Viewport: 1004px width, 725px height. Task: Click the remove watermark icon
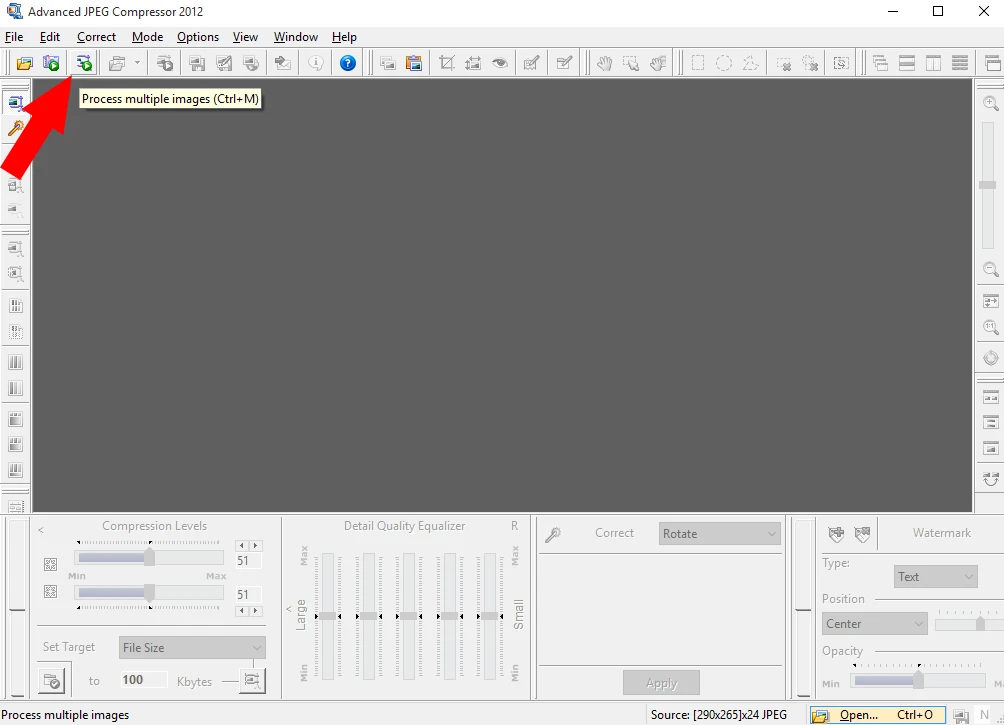[x=862, y=534]
